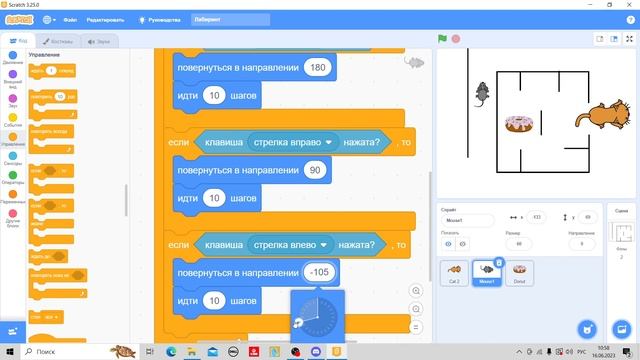Open the Редактировать menu
Screen dimensions: 640x360
coord(105,20)
